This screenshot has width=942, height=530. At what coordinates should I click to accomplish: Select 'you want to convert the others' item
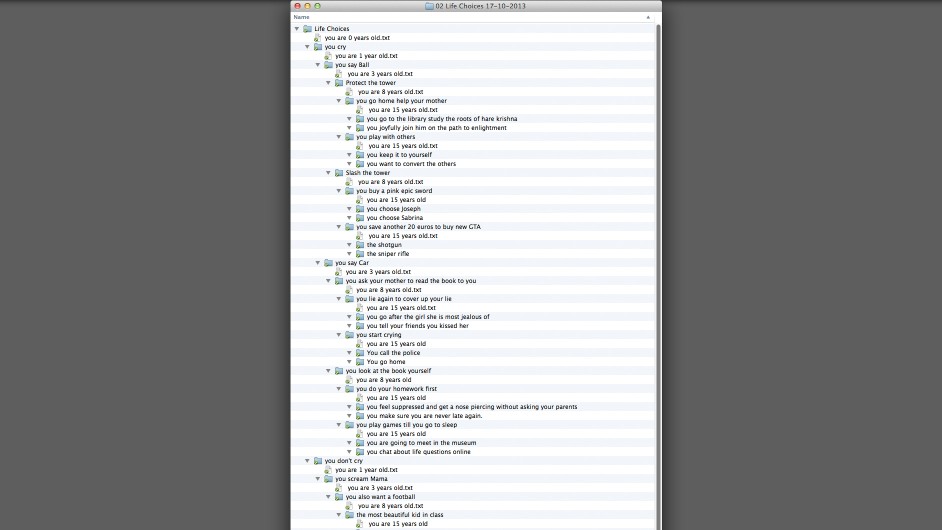tap(410, 164)
